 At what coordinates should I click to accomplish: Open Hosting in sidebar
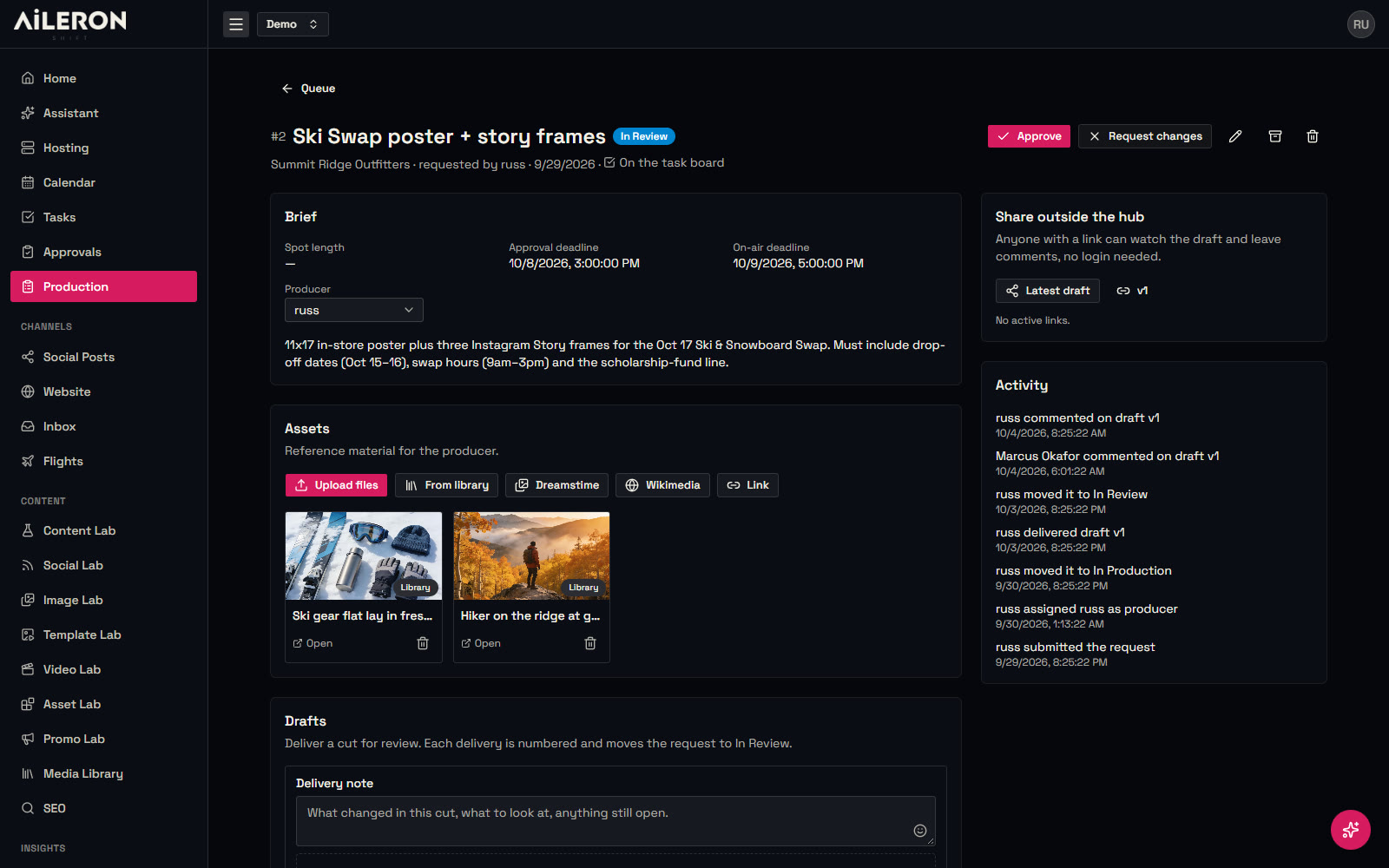103,148
